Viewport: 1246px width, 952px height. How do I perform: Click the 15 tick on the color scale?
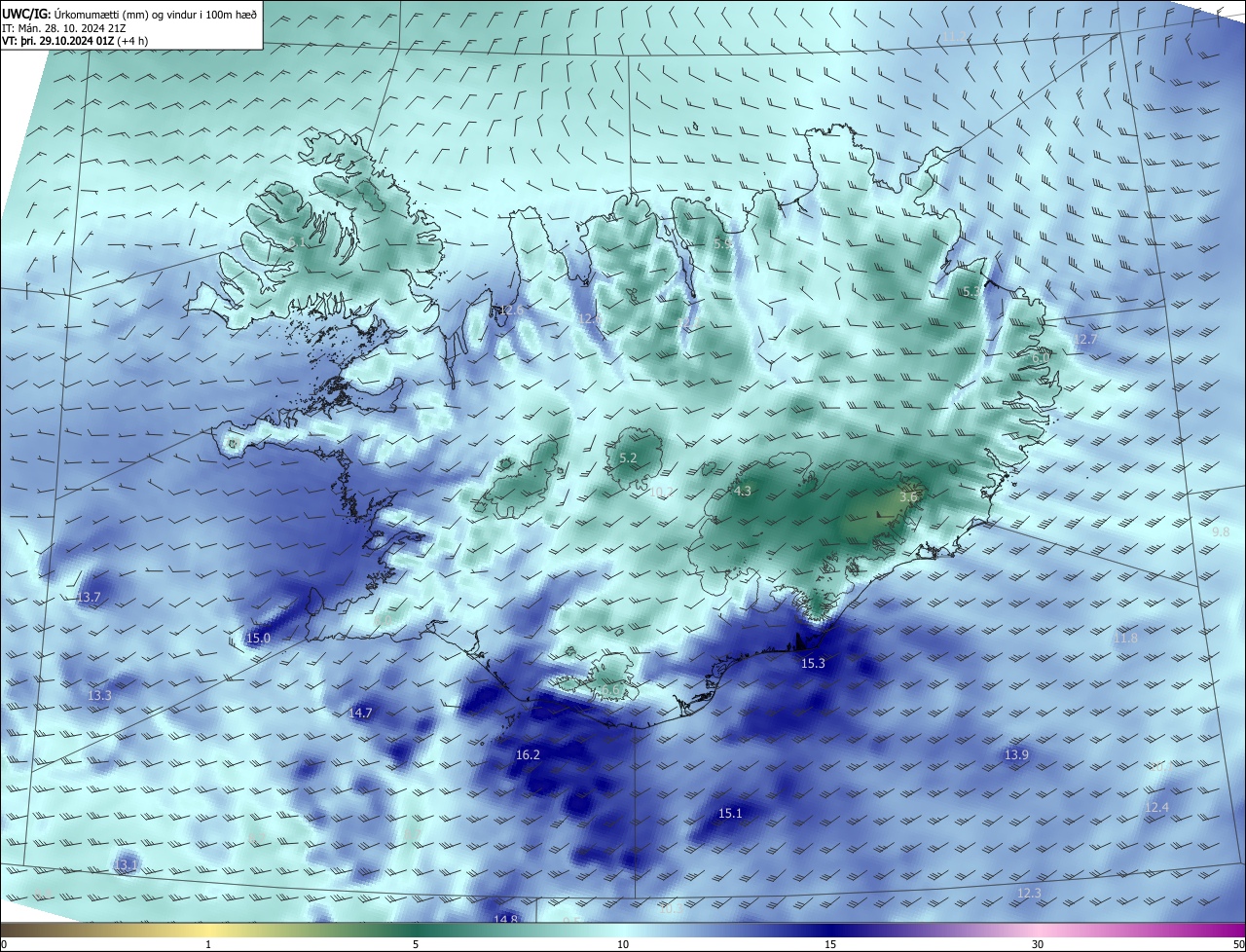(830, 944)
